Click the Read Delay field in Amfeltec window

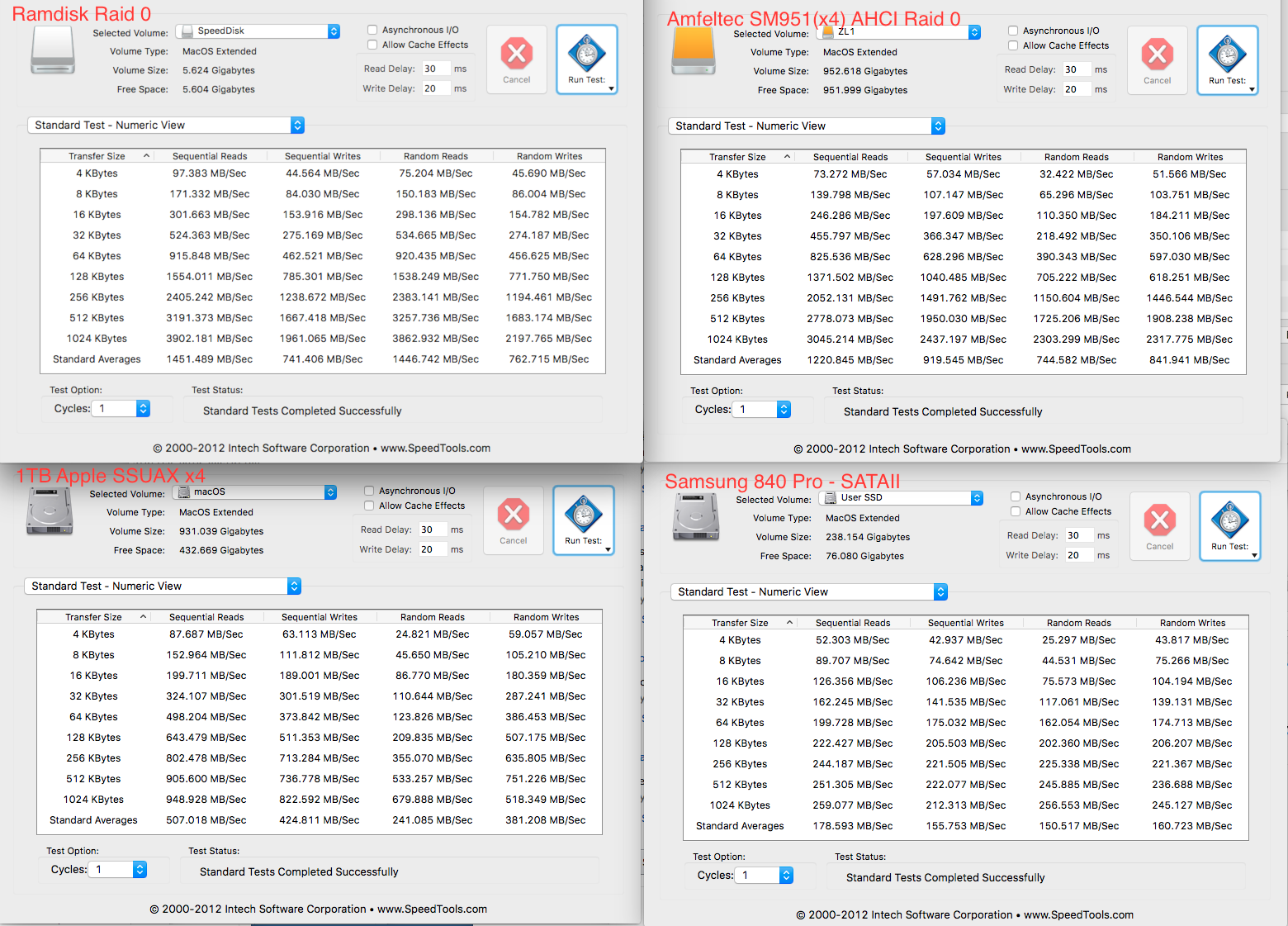point(1076,69)
